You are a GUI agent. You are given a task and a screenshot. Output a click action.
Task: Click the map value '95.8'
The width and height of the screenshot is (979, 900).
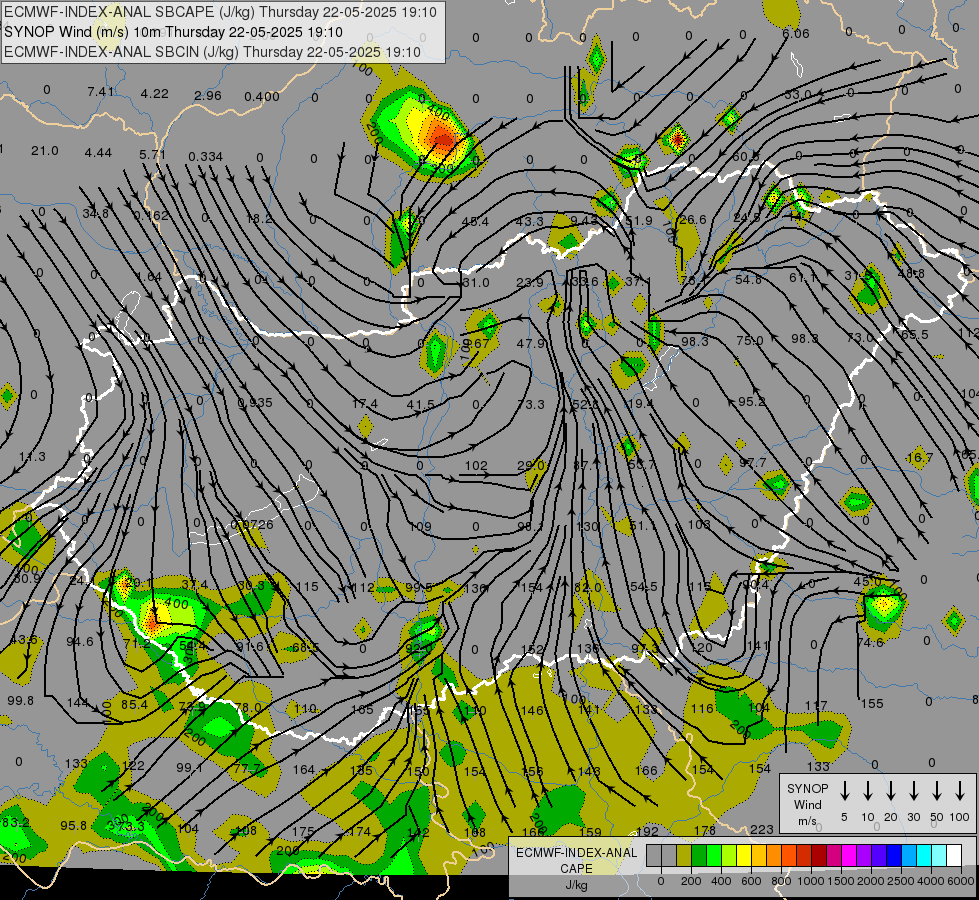(x=74, y=826)
